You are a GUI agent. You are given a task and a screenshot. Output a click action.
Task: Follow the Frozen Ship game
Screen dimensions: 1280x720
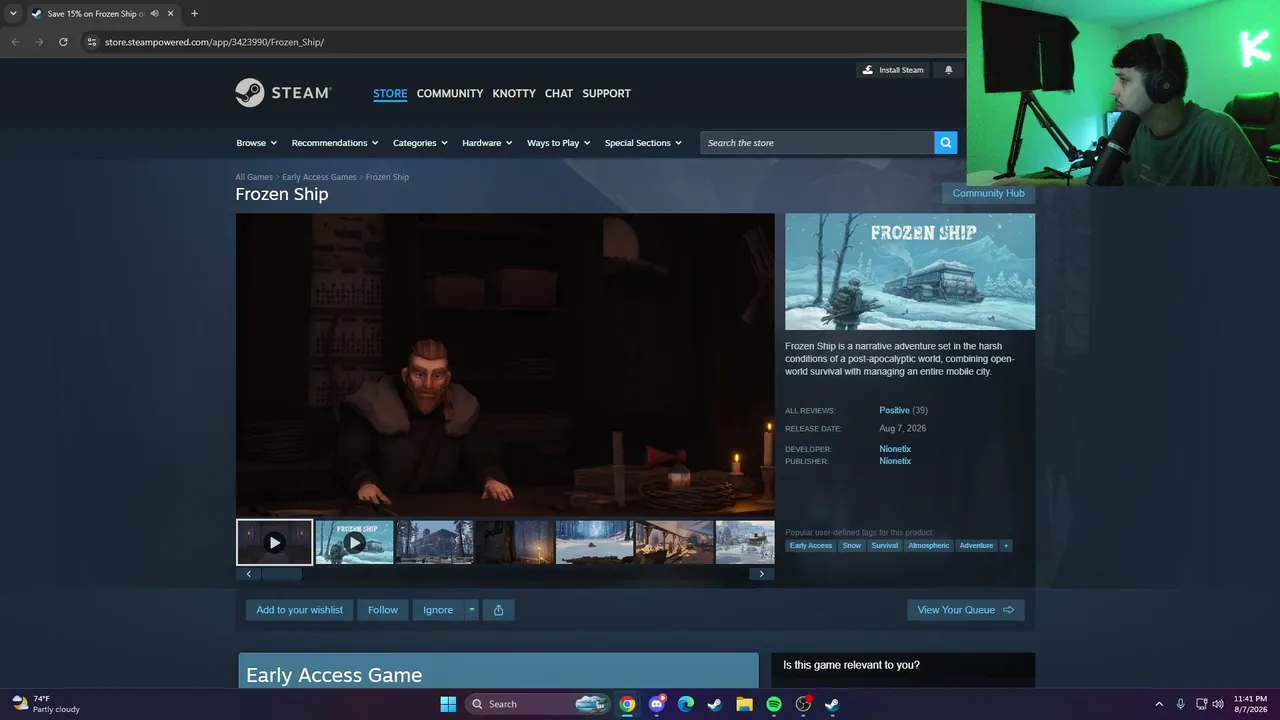[383, 610]
